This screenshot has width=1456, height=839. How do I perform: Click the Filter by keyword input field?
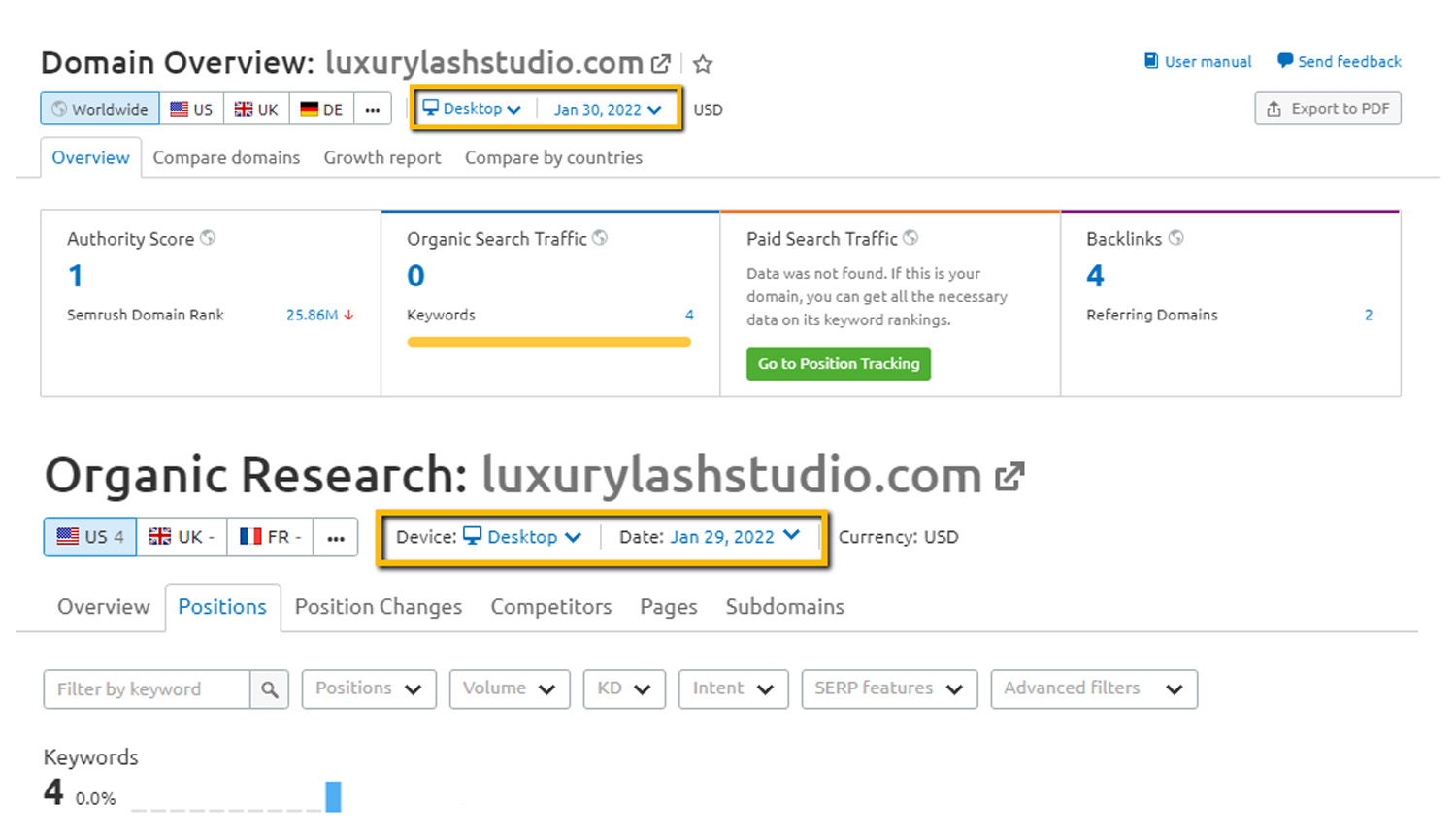point(147,689)
